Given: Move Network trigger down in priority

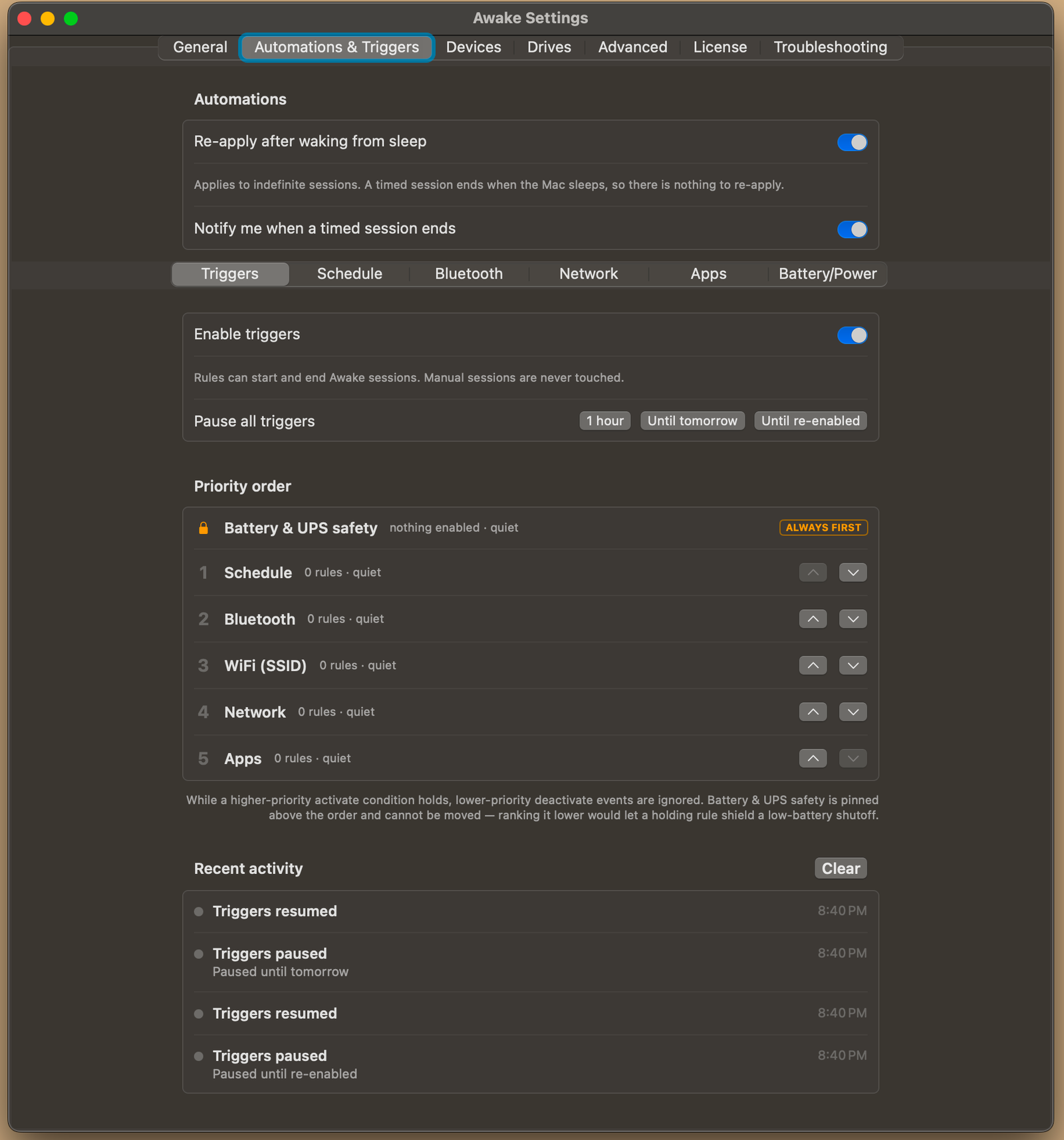Looking at the screenshot, I should pyautogui.click(x=853, y=712).
